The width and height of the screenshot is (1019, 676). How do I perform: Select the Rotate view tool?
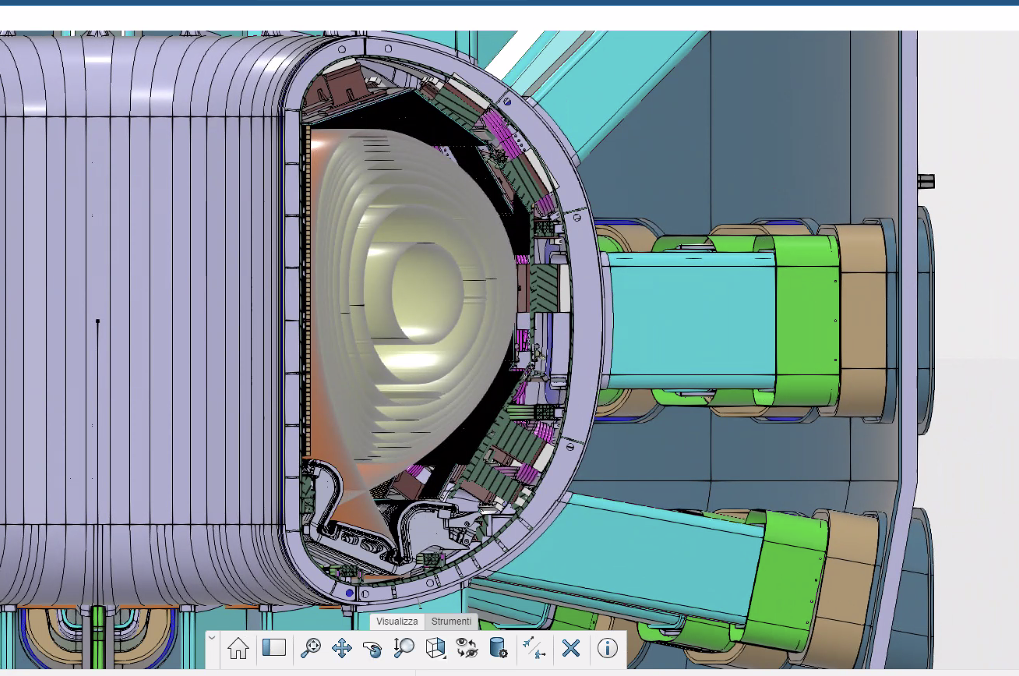click(x=372, y=648)
